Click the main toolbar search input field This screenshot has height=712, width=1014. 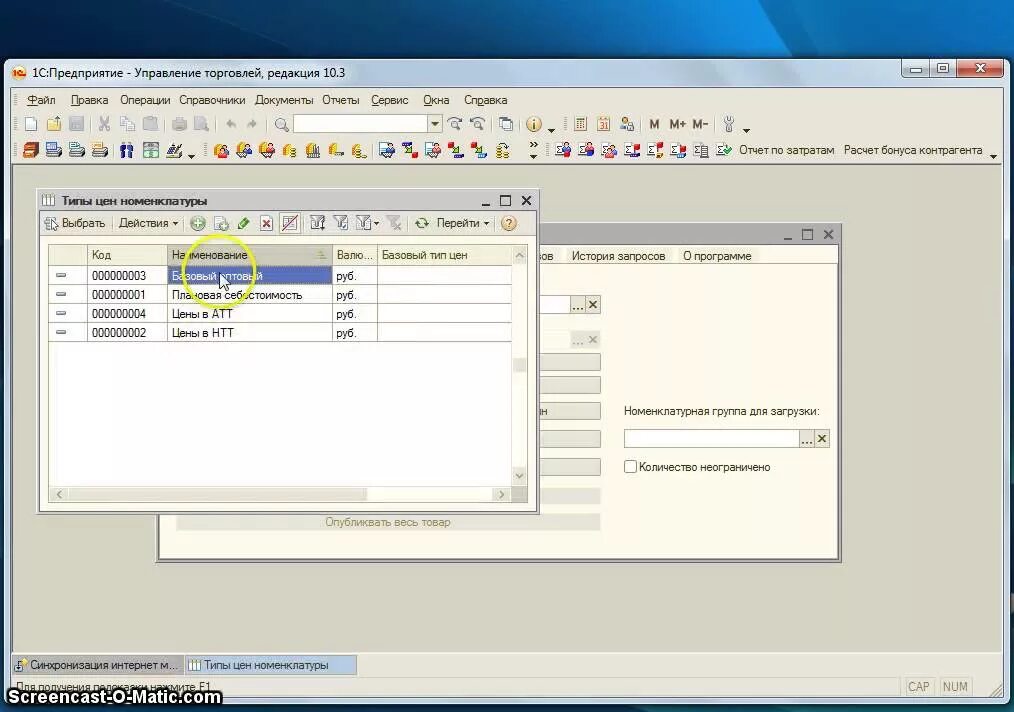coord(360,124)
